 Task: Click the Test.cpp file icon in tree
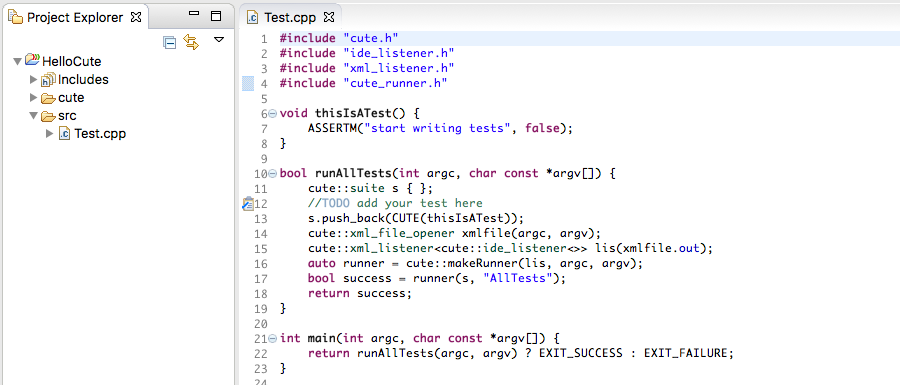coord(64,134)
